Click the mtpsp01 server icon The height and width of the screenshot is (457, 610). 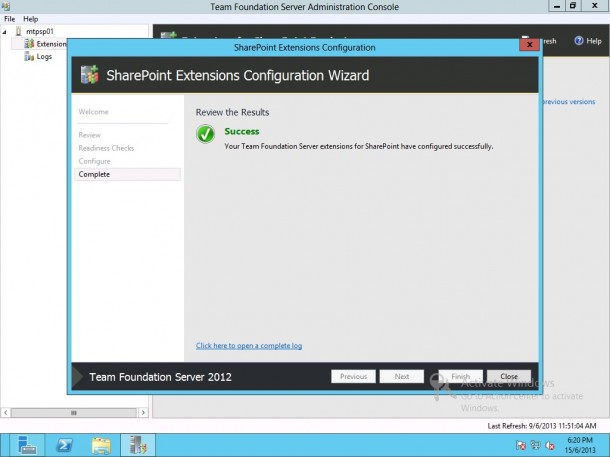pyautogui.click(x=18, y=31)
